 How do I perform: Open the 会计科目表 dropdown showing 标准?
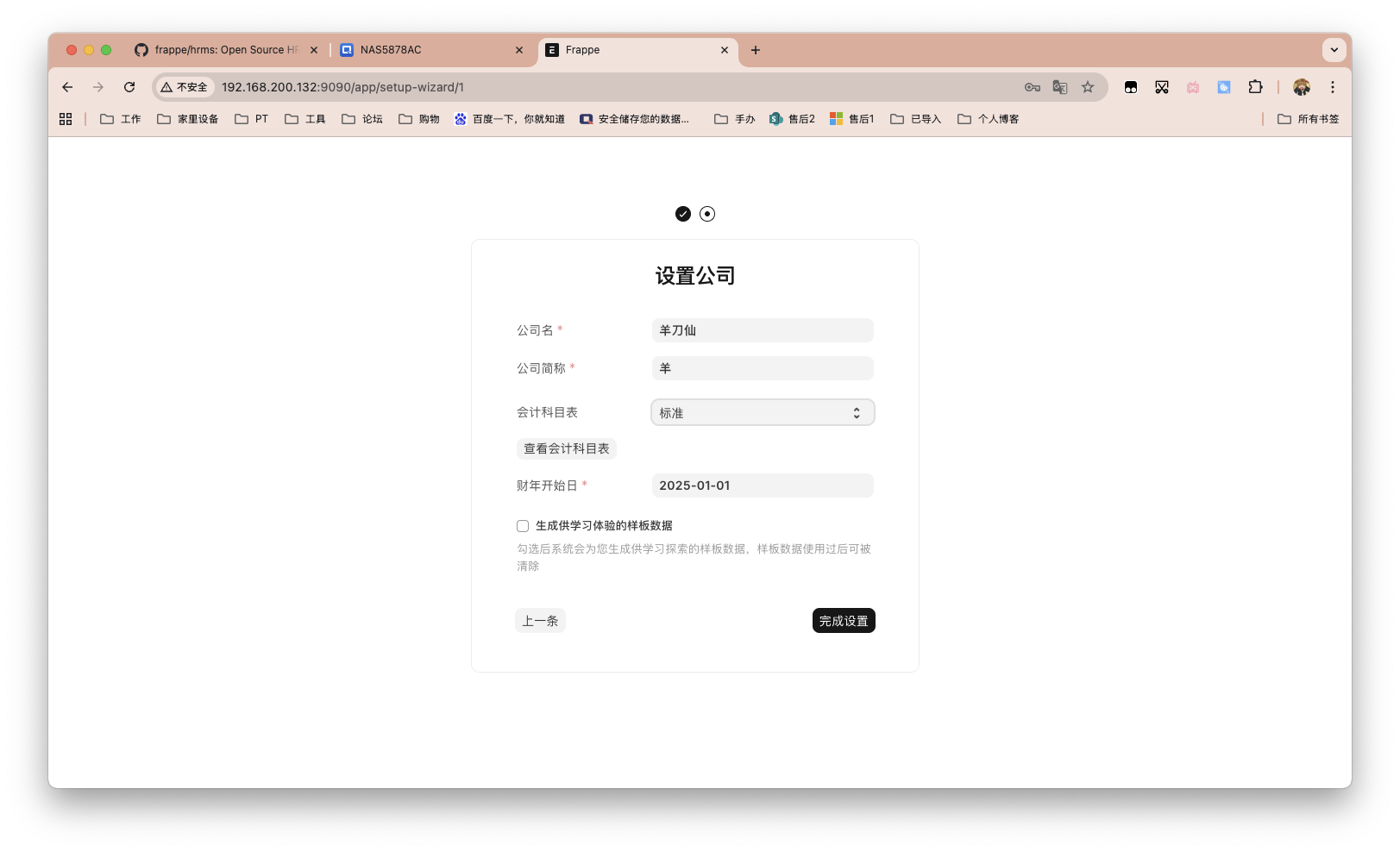click(763, 412)
